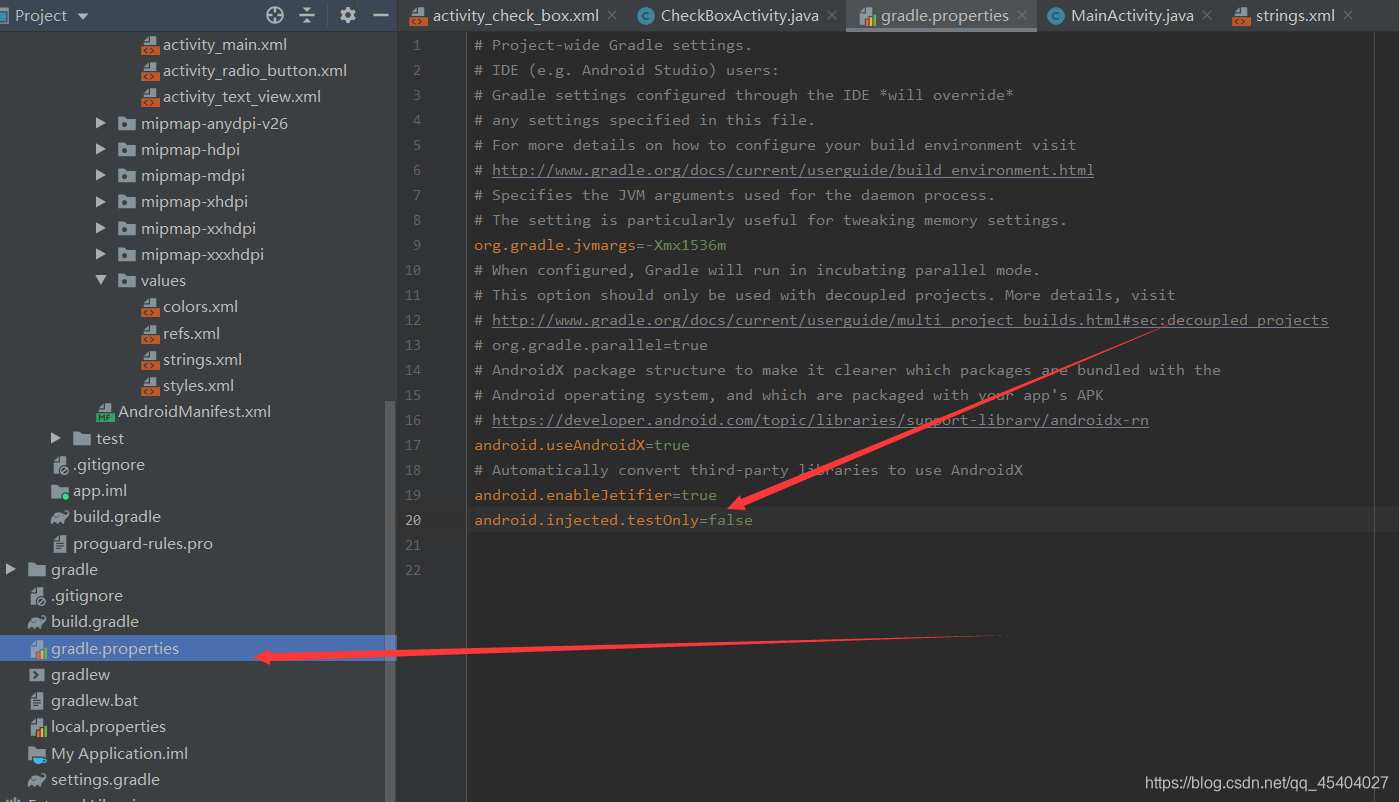Expand the mipmap-hdpi folder
Screen dimensions: 1399x802
(x=100, y=149)
